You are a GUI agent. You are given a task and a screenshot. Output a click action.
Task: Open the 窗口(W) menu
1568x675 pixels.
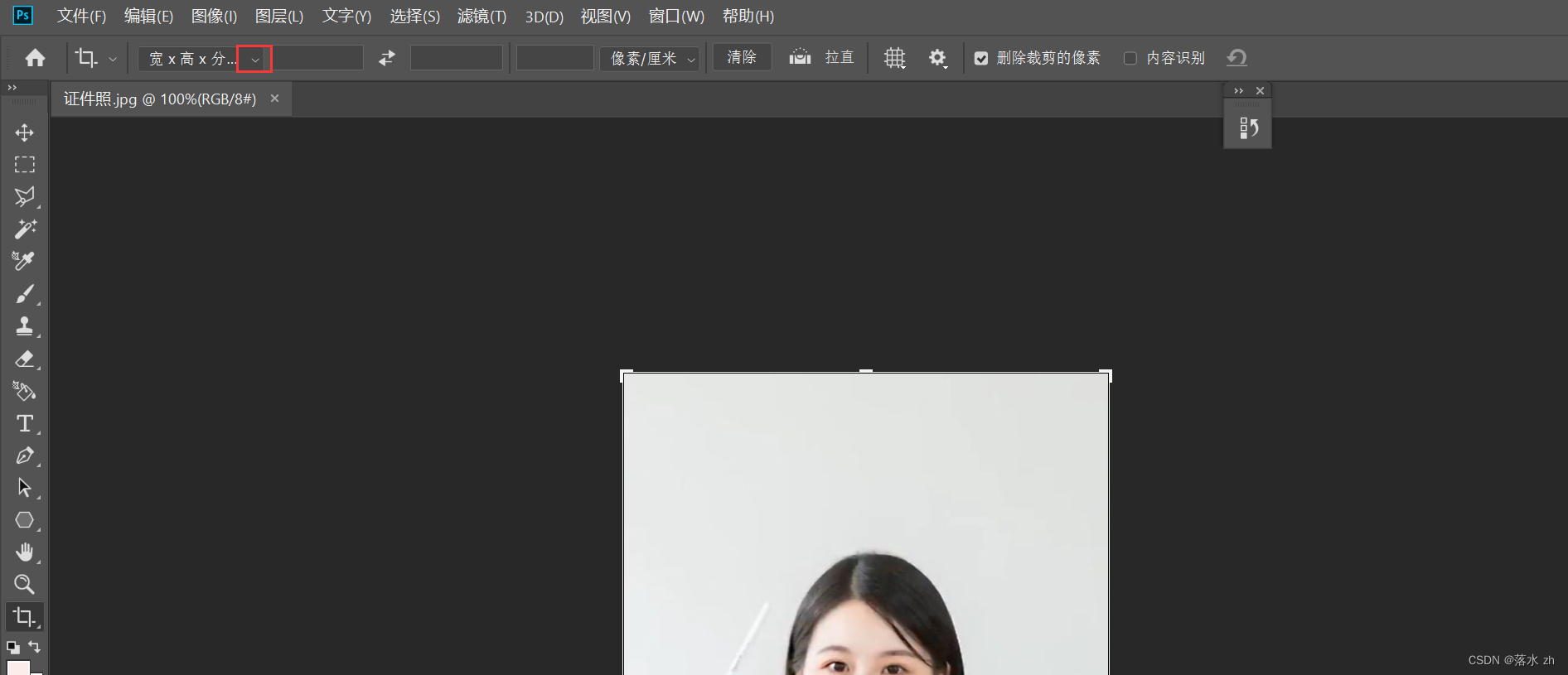tap(676, 17)
